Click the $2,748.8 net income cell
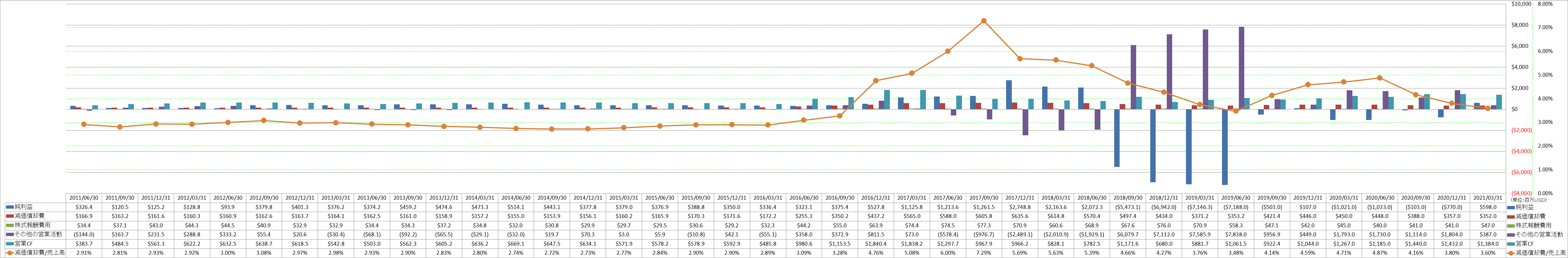 point(1020,207)
